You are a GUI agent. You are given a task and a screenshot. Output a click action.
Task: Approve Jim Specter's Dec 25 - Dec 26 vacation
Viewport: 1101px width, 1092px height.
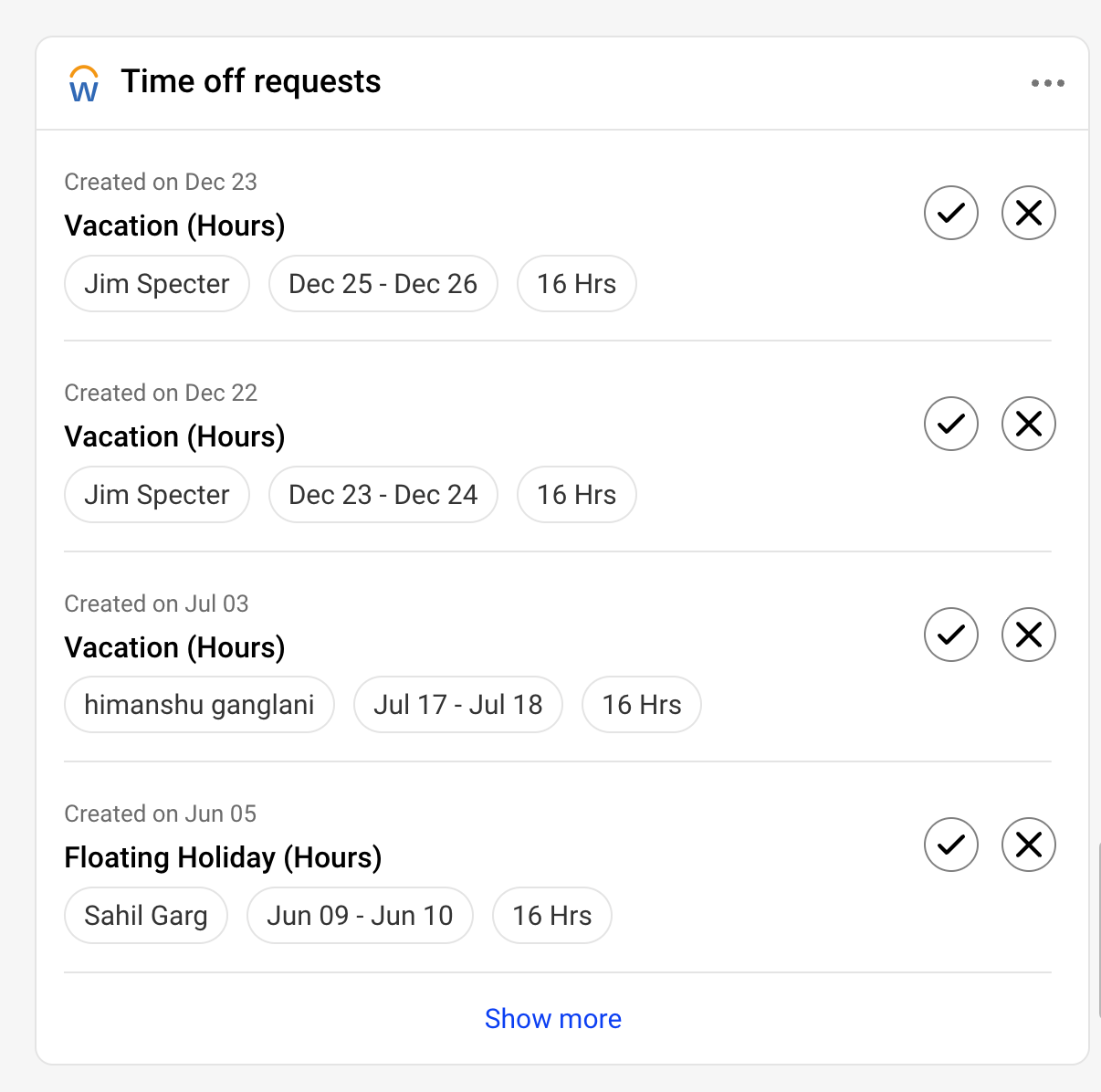[950, 213]
